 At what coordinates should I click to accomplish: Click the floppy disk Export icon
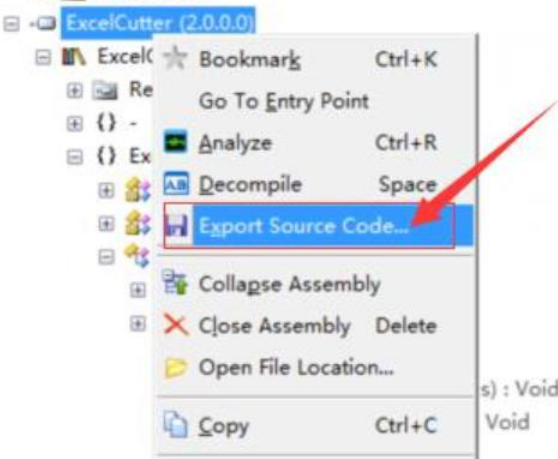tap(176, 226)
